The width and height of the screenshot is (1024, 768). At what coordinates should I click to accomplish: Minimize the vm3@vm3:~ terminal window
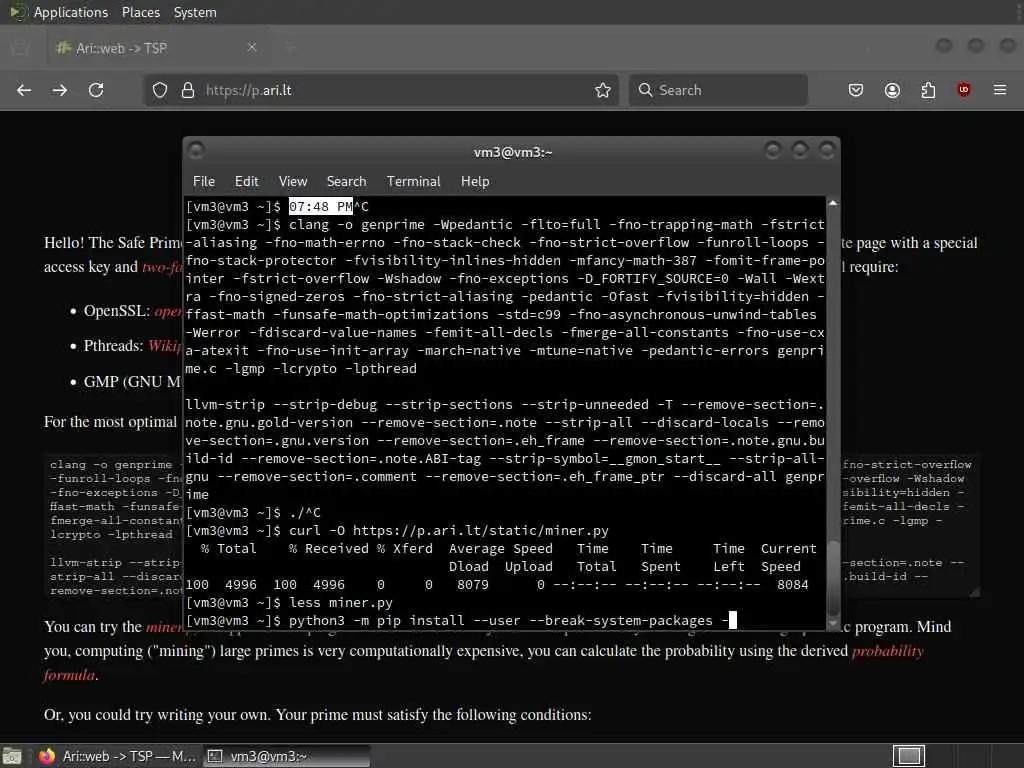tap(773, 151)
